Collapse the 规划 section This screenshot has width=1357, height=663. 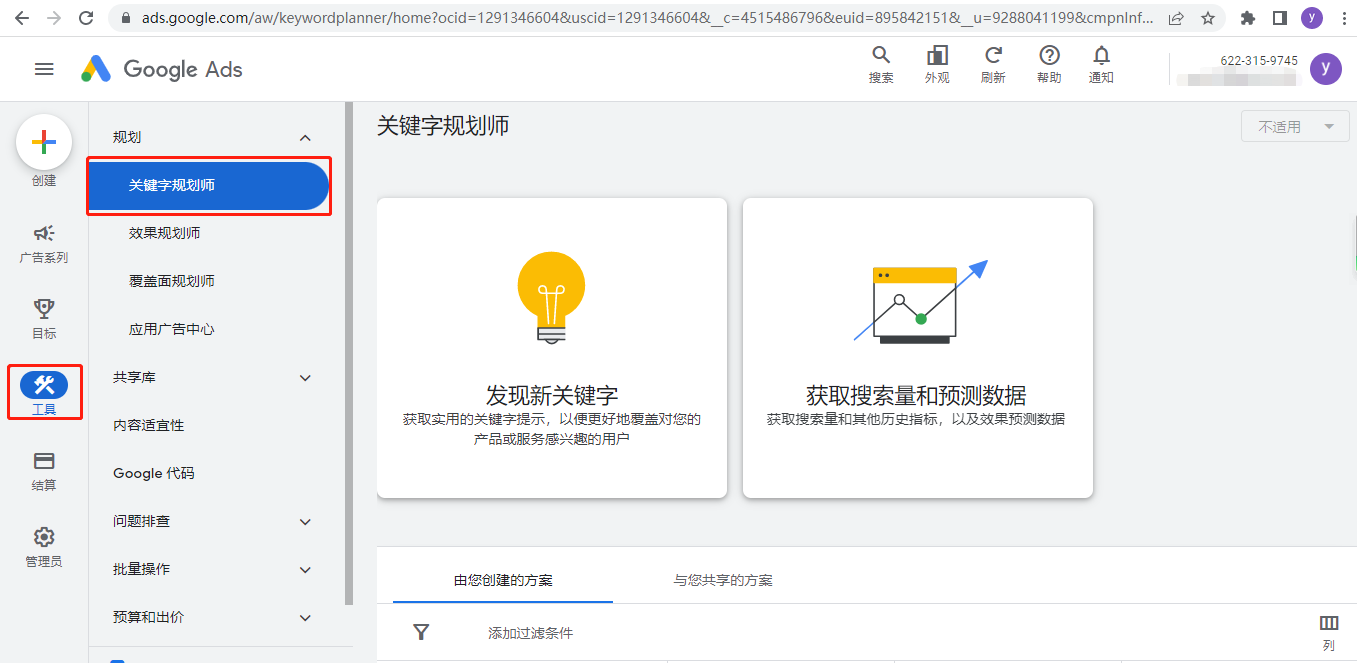[306, 137]
